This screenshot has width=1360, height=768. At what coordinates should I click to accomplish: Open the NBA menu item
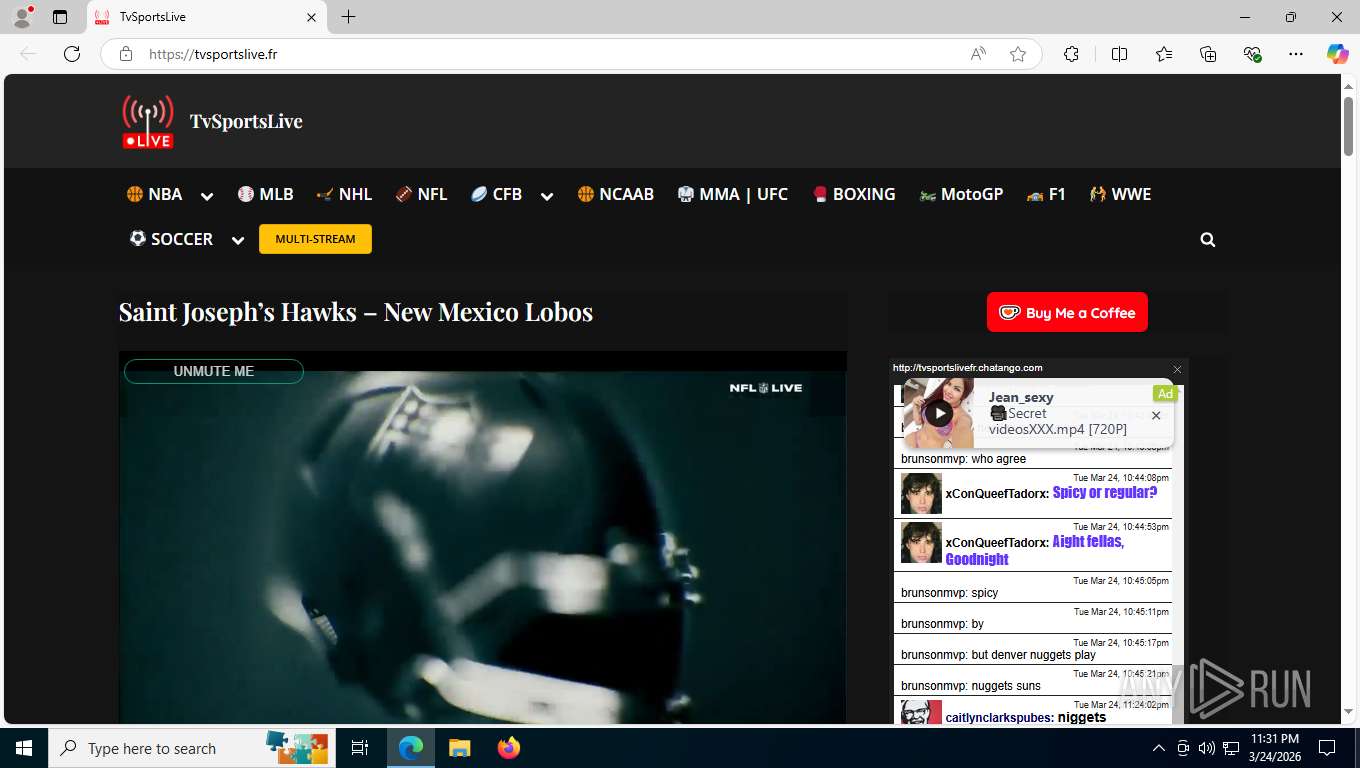(x=155, y=194)
